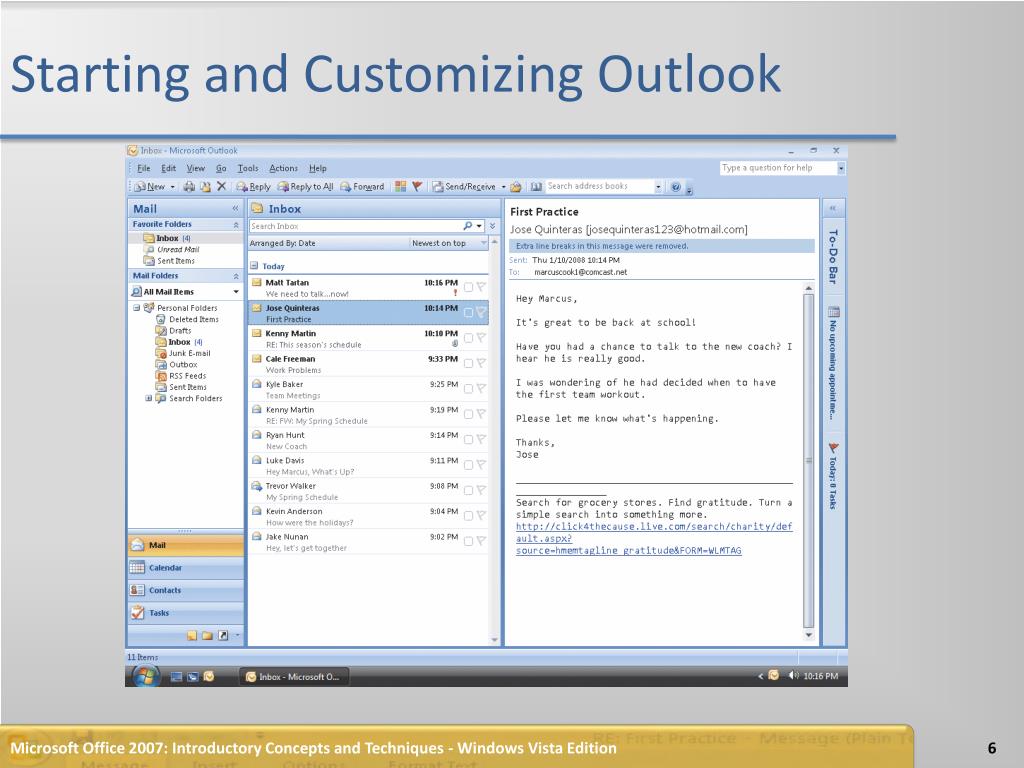Delete the selected message with the X icon
Image resolution: width=1024 pixels, height=768 pixels.
221,187
